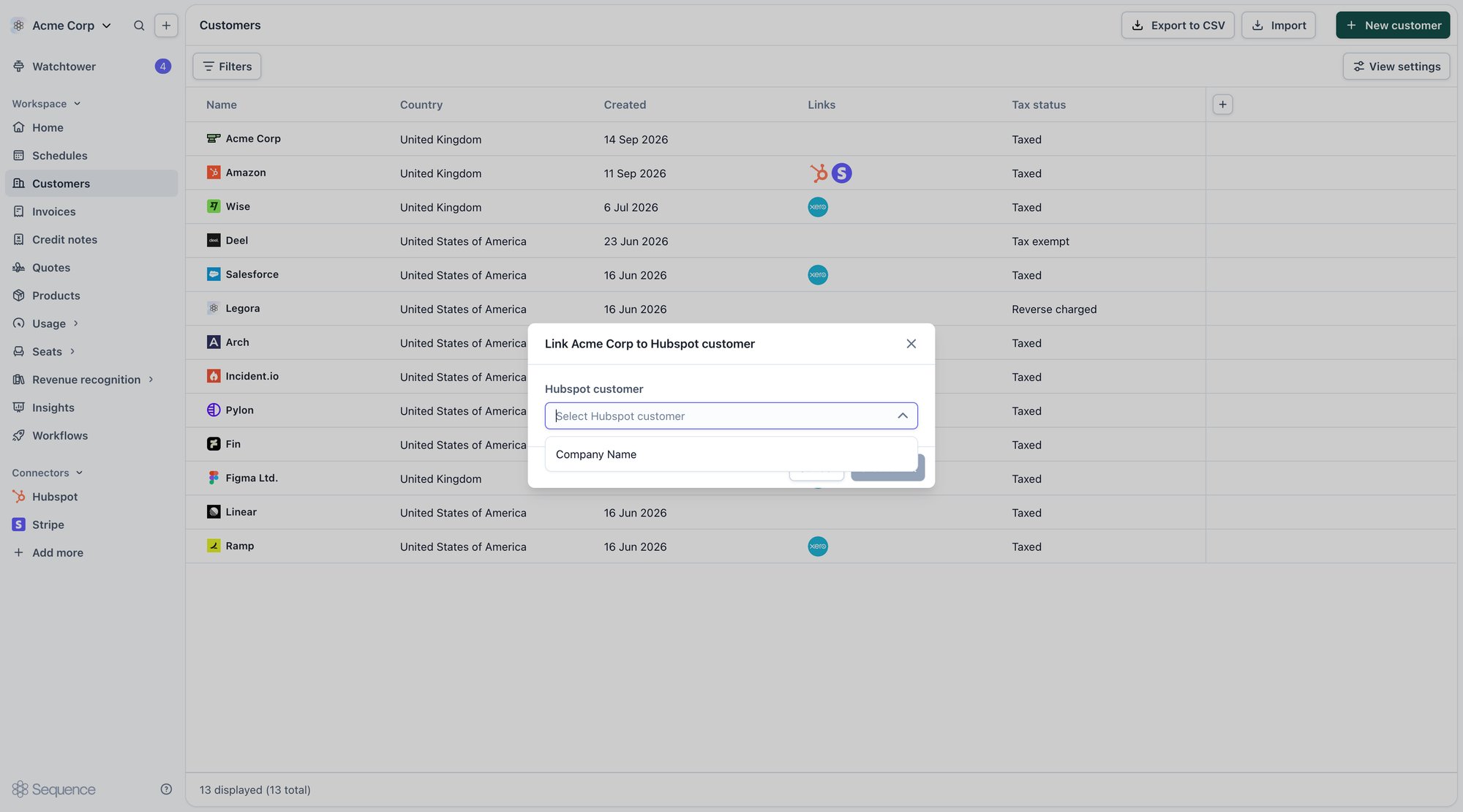Click the Arch company logo
Image resolution: width=1463 pixels, height=812 pixels.
214,342
